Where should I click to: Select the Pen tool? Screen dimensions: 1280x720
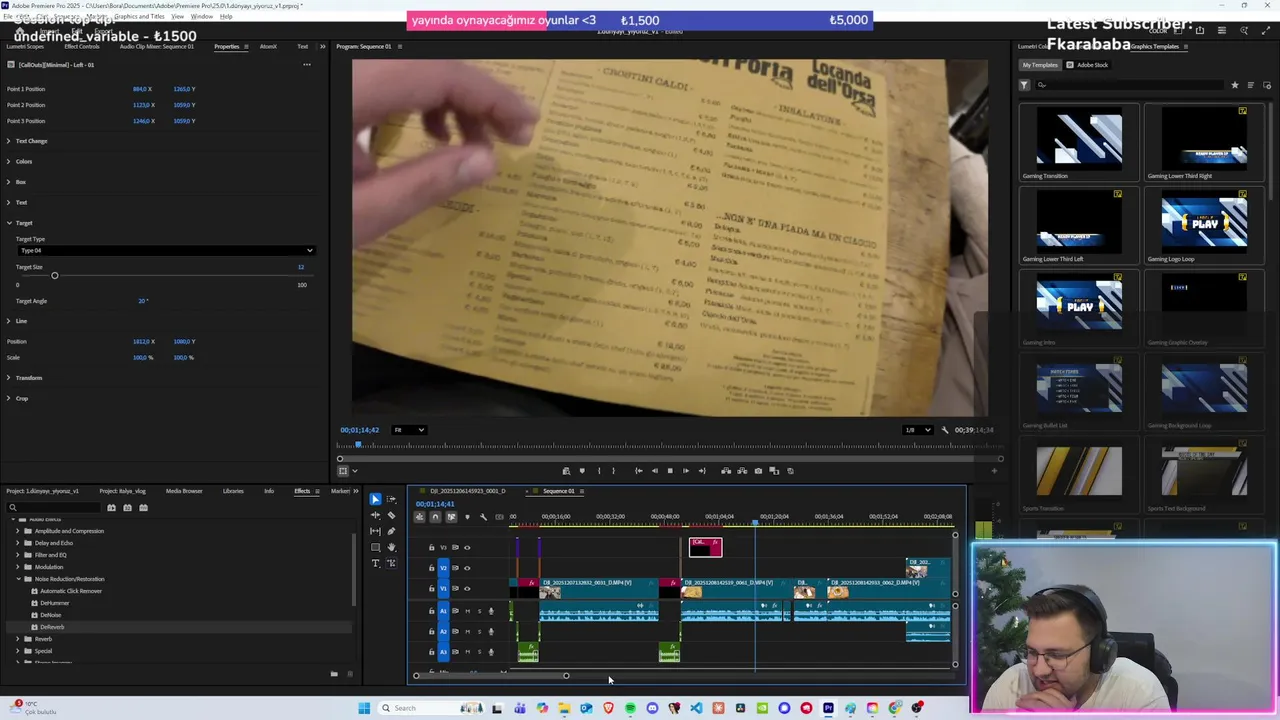tap(391, 531)
